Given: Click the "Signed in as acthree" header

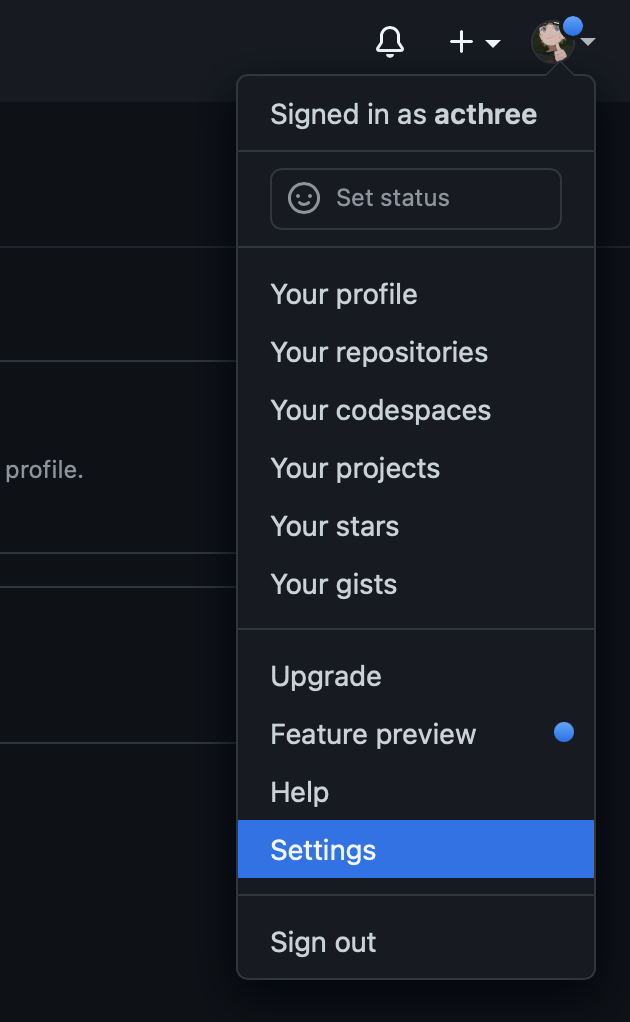Looking at the screenshot, I should click(x=403, y=114).
